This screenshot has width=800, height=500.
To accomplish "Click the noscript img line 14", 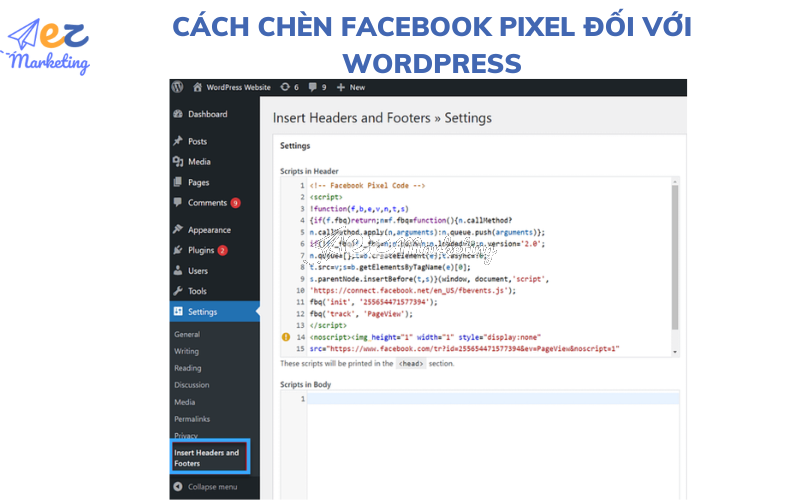I will coord(425,337).
